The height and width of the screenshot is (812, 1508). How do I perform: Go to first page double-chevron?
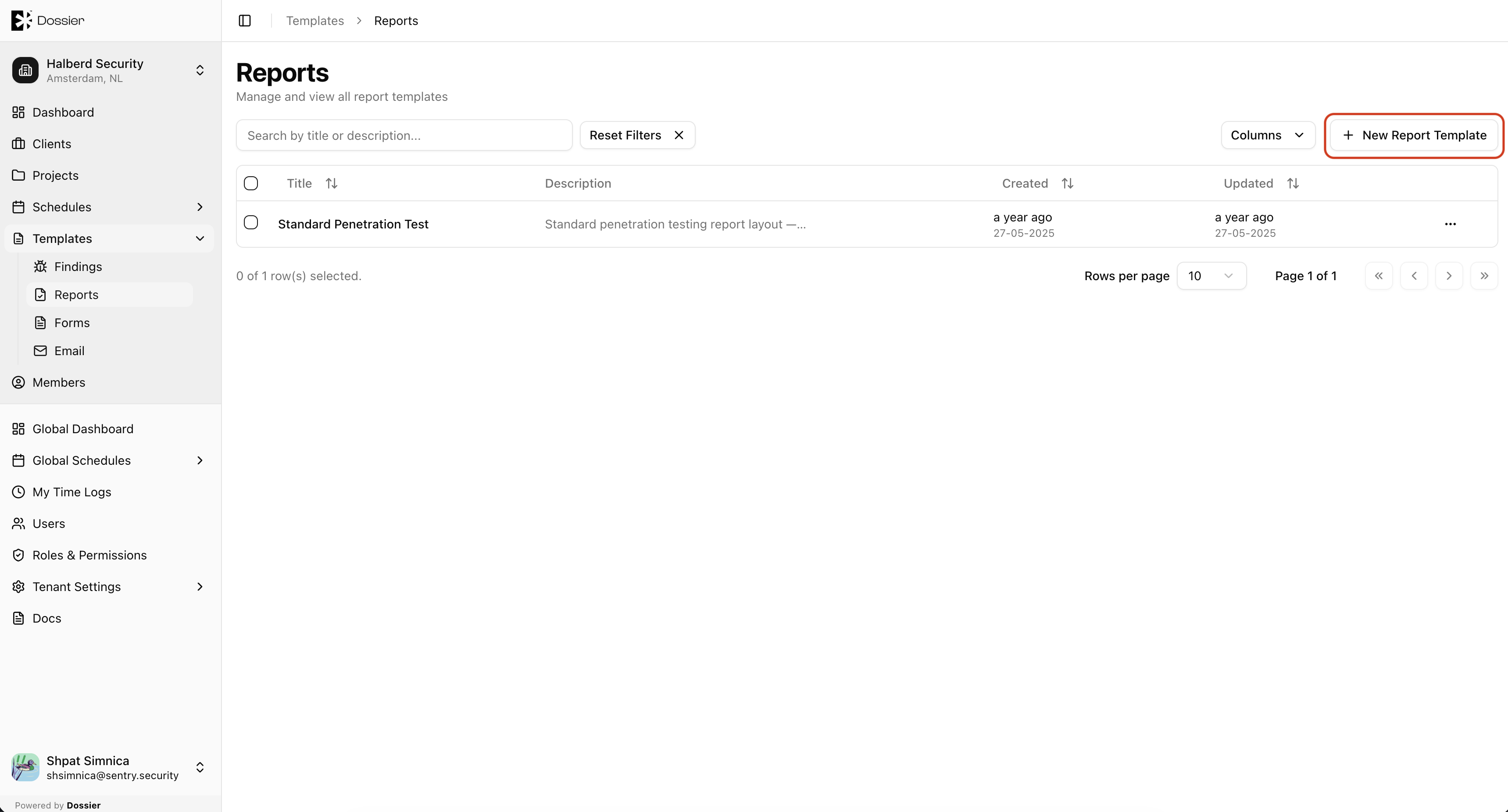pyautogui.click(x=1379, y=275)
